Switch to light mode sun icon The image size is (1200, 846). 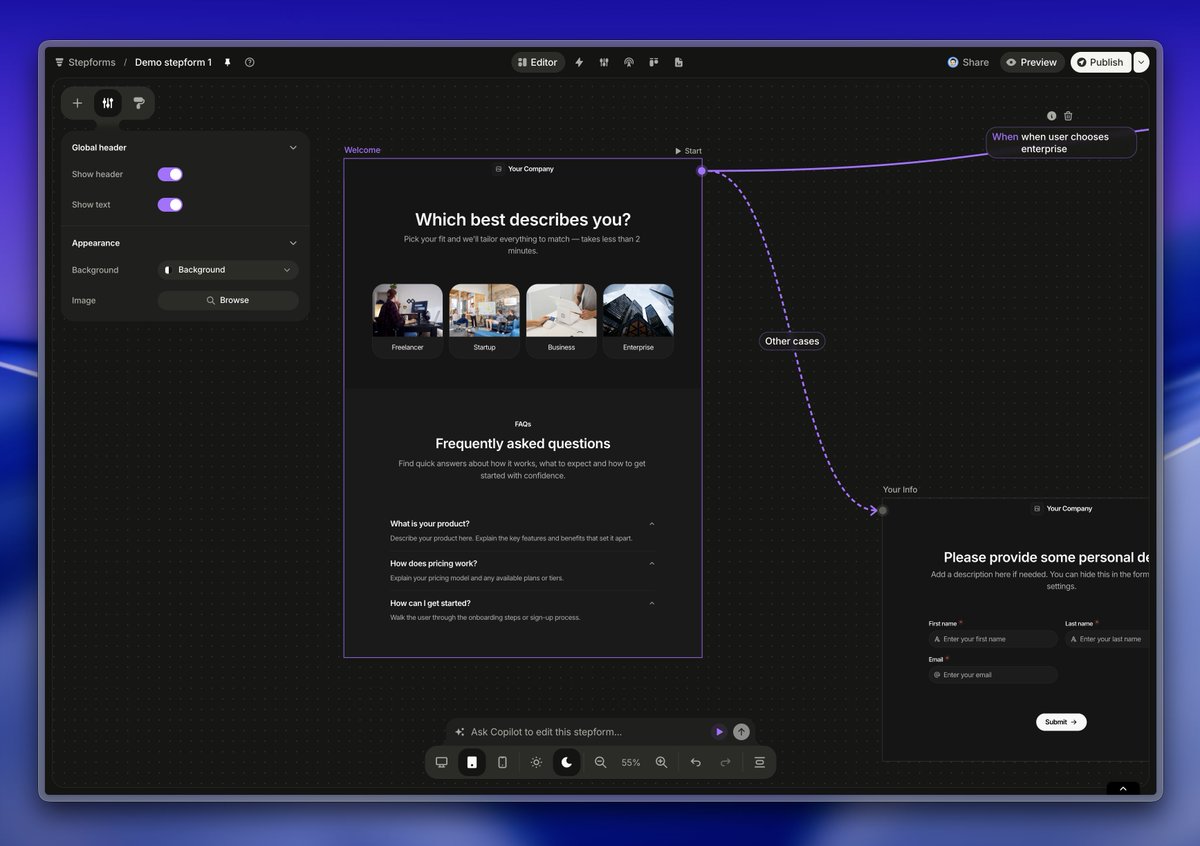tap(536, 762)
